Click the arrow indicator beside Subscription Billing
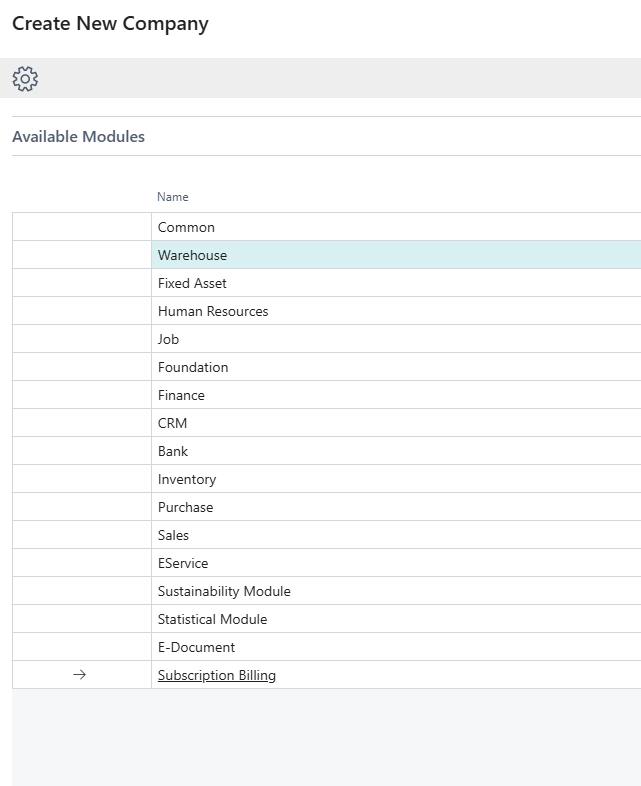The image size is (641, 786). click(x=80, y=675)
